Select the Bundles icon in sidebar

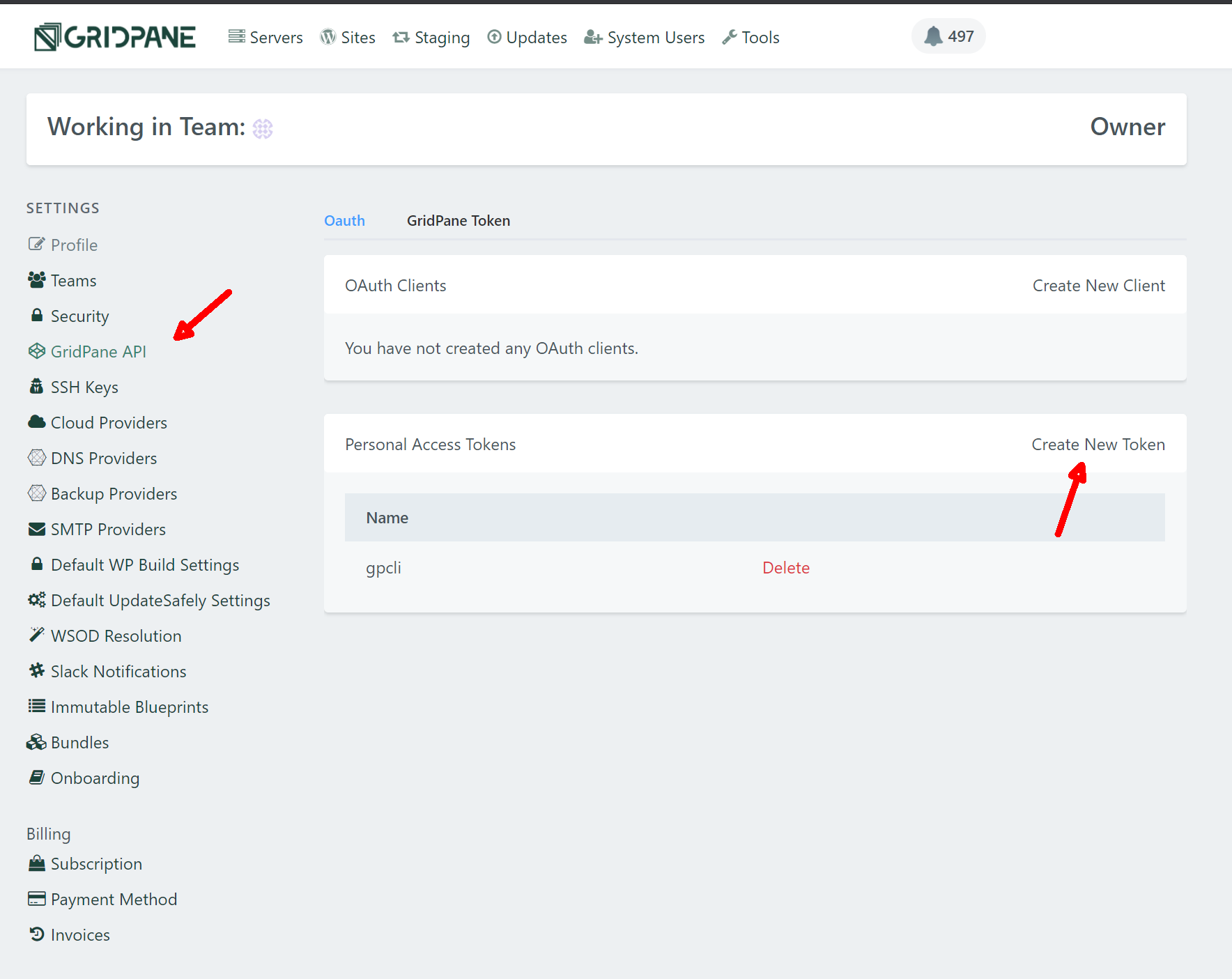pyautogui.click(x=36, y=741)
